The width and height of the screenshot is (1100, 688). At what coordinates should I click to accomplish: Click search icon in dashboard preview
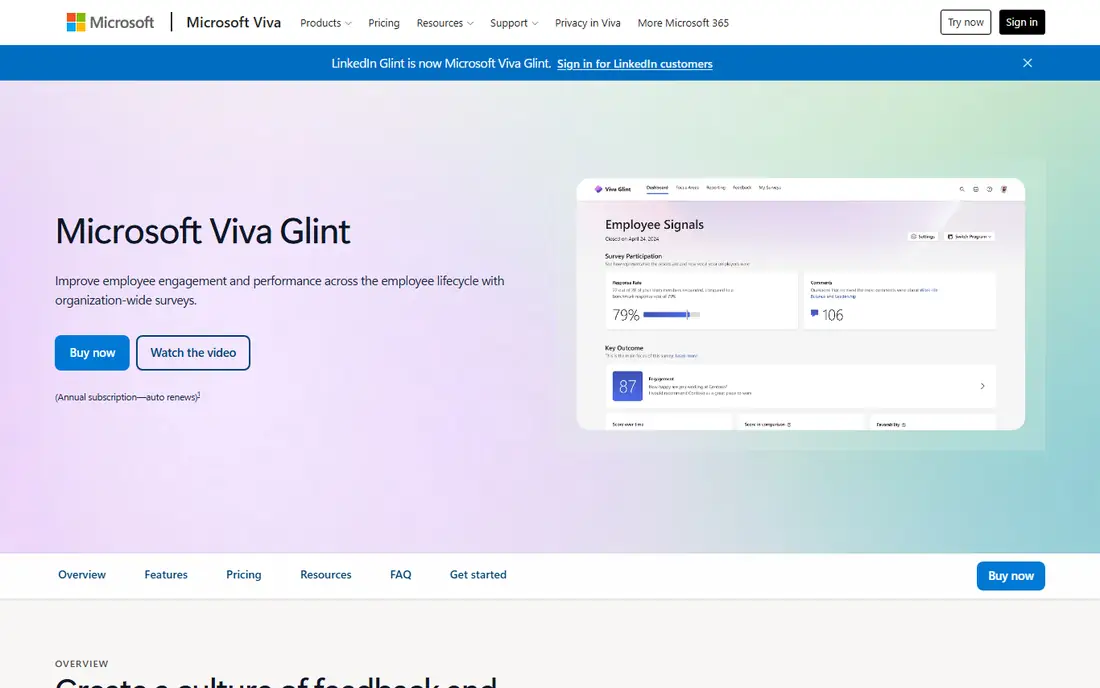click(962, 189)
